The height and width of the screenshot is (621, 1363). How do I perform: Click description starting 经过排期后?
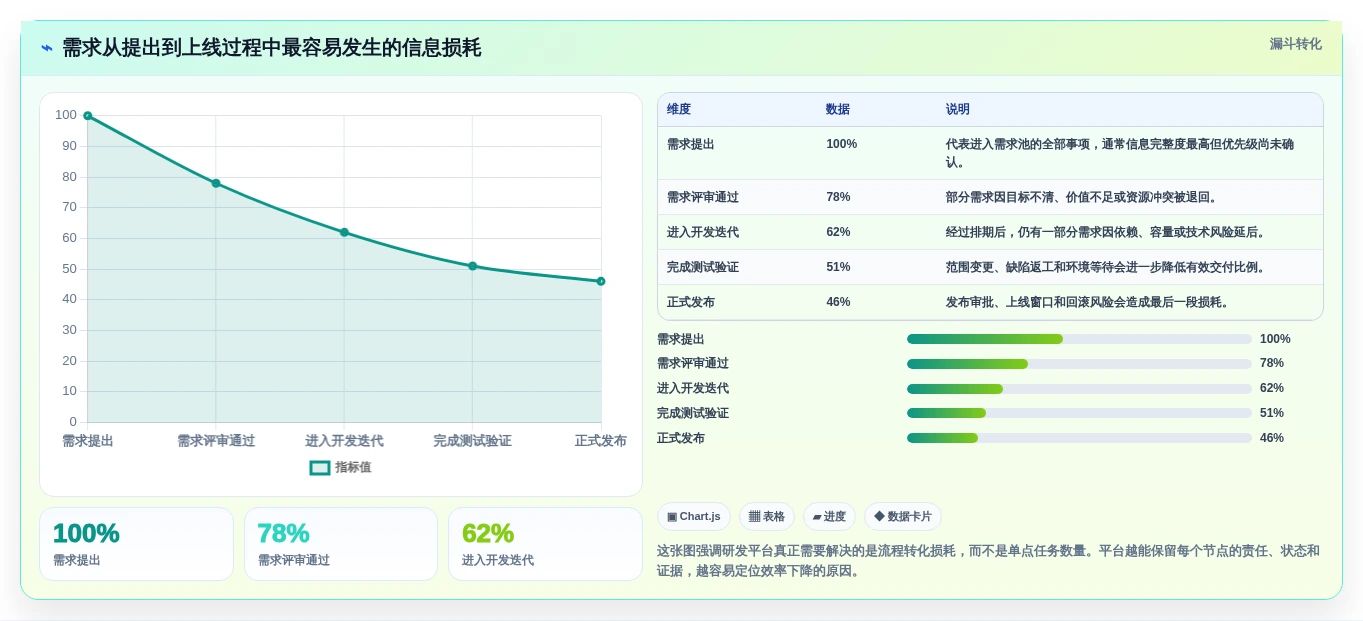point(1107,232)
